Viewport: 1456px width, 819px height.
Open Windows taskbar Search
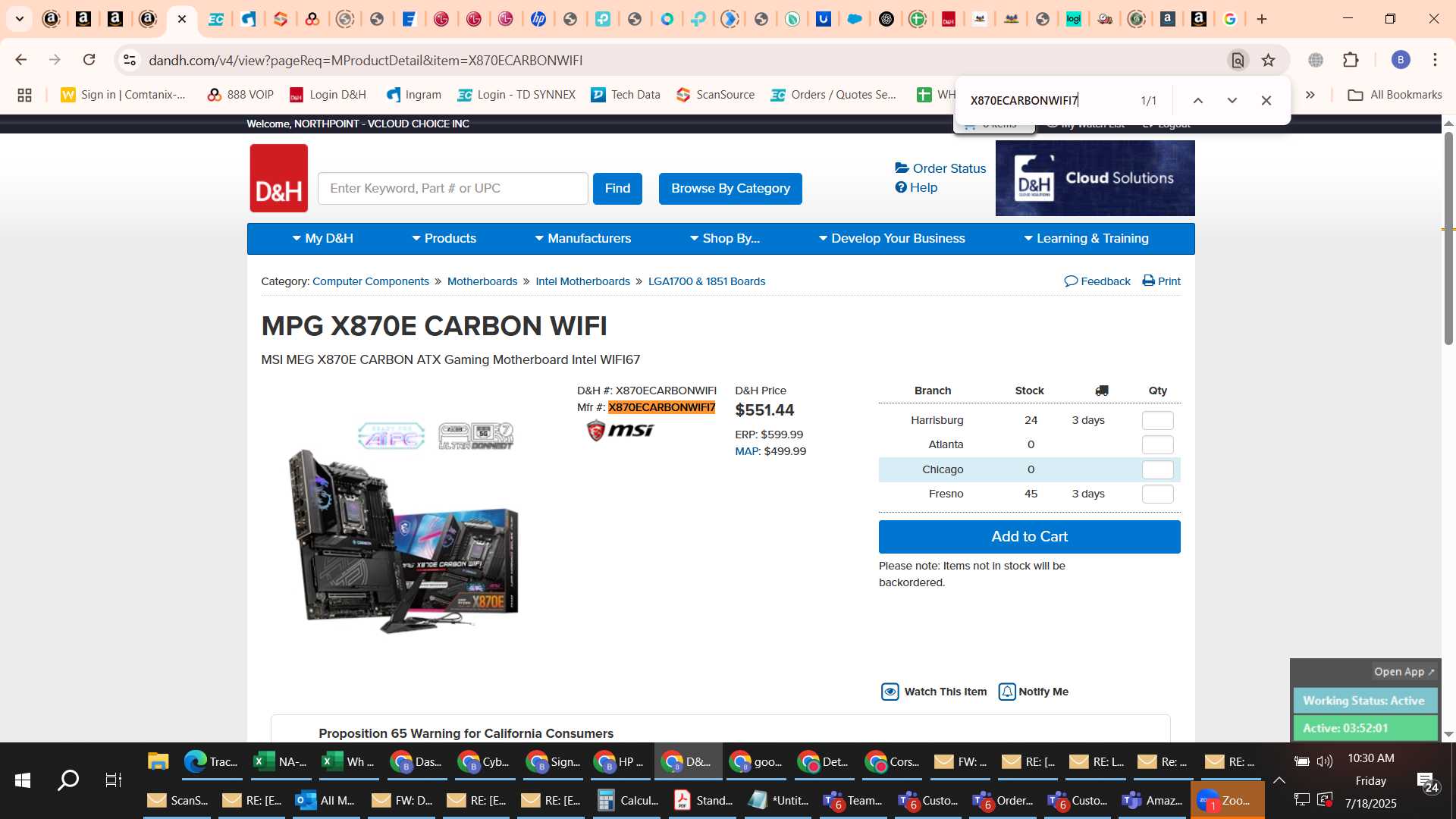point(68,780)
